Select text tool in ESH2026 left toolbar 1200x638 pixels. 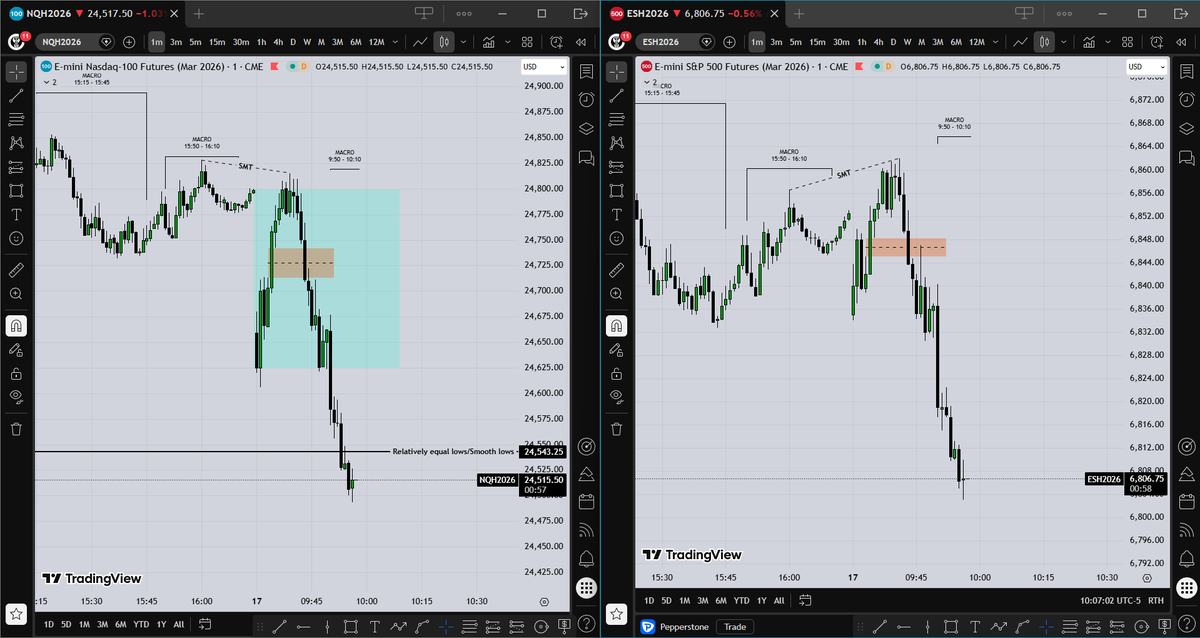(x=616, y=215)
